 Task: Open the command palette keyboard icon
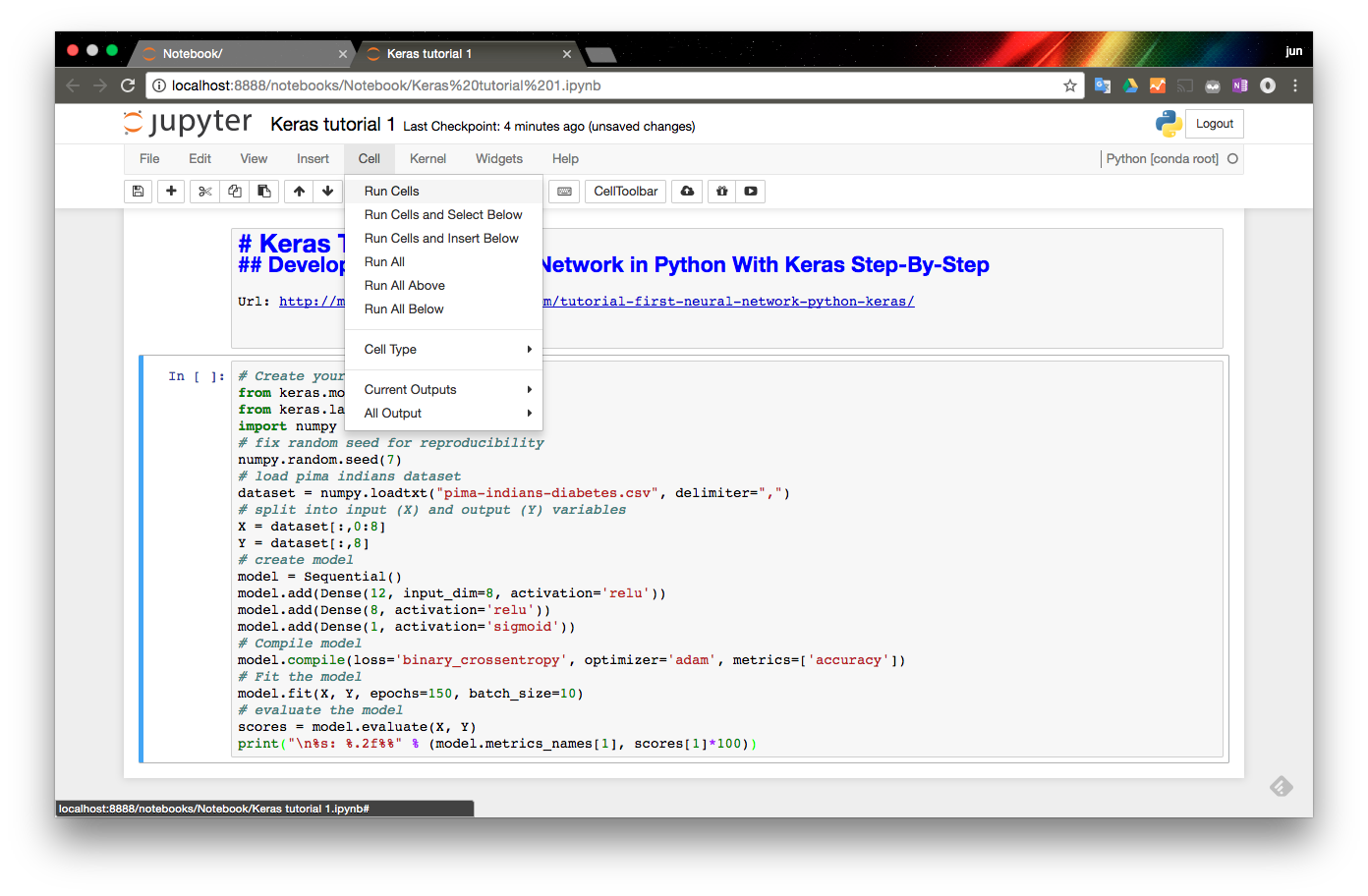[564, 192]
